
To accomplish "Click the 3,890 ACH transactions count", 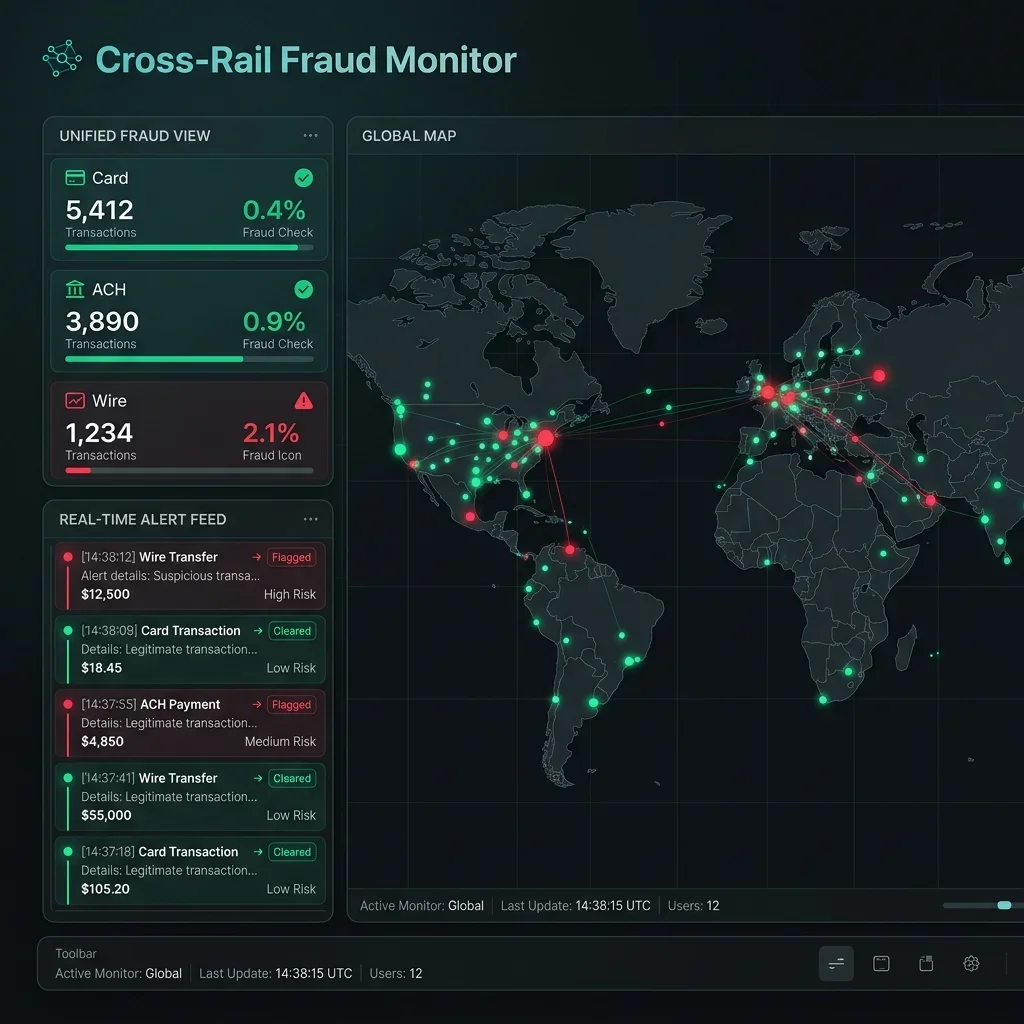I will [x=102, y=321].
